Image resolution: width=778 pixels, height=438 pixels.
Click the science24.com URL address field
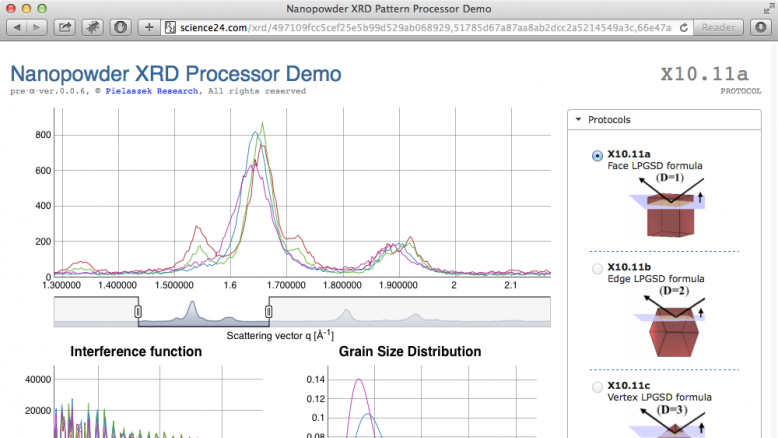click(425, 28)
